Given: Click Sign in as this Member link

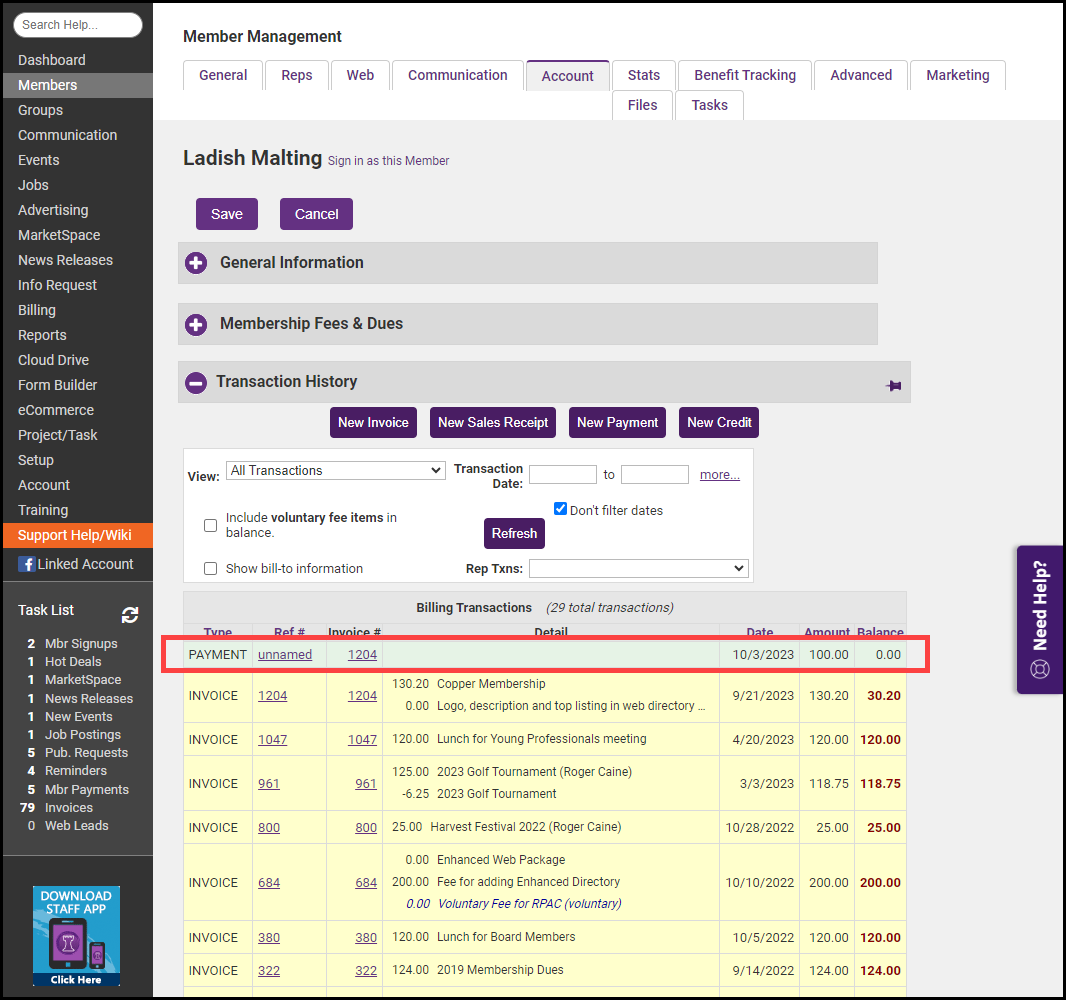Looking at the screenshot, I should (x=388, y=161).
